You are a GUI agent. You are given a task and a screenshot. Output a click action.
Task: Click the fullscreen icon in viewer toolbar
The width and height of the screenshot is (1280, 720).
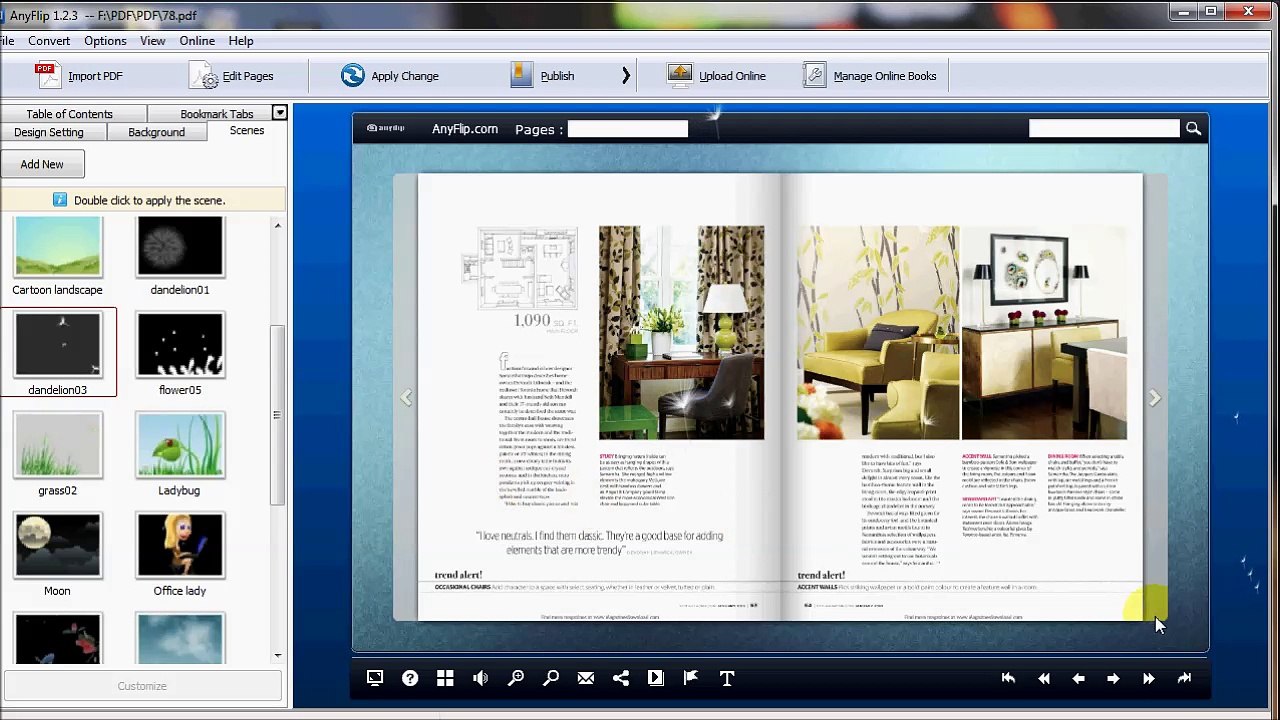375,678
